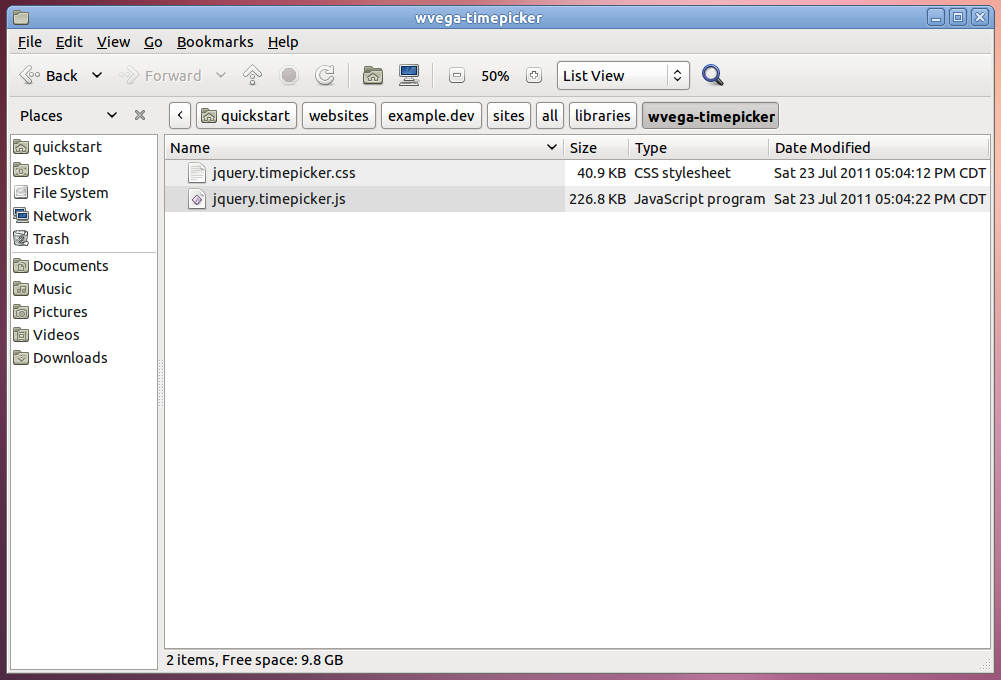The image size is (1001, 680).
Task: Click the 40.9 KB size cell
Action: 601,173
